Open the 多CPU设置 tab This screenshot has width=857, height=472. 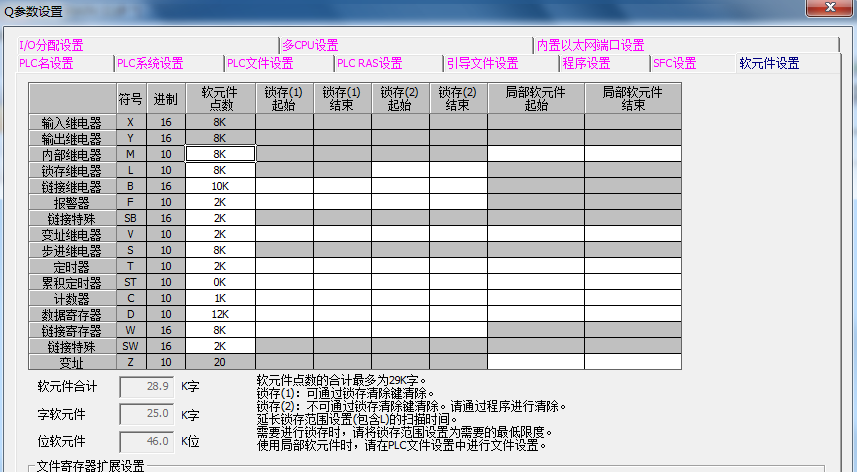310,45
